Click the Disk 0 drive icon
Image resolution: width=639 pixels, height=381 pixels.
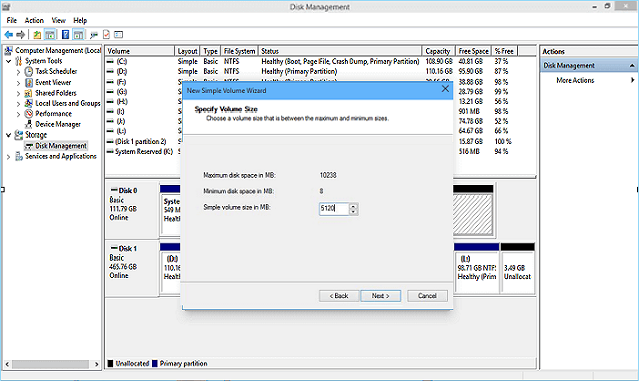[114, 190]
